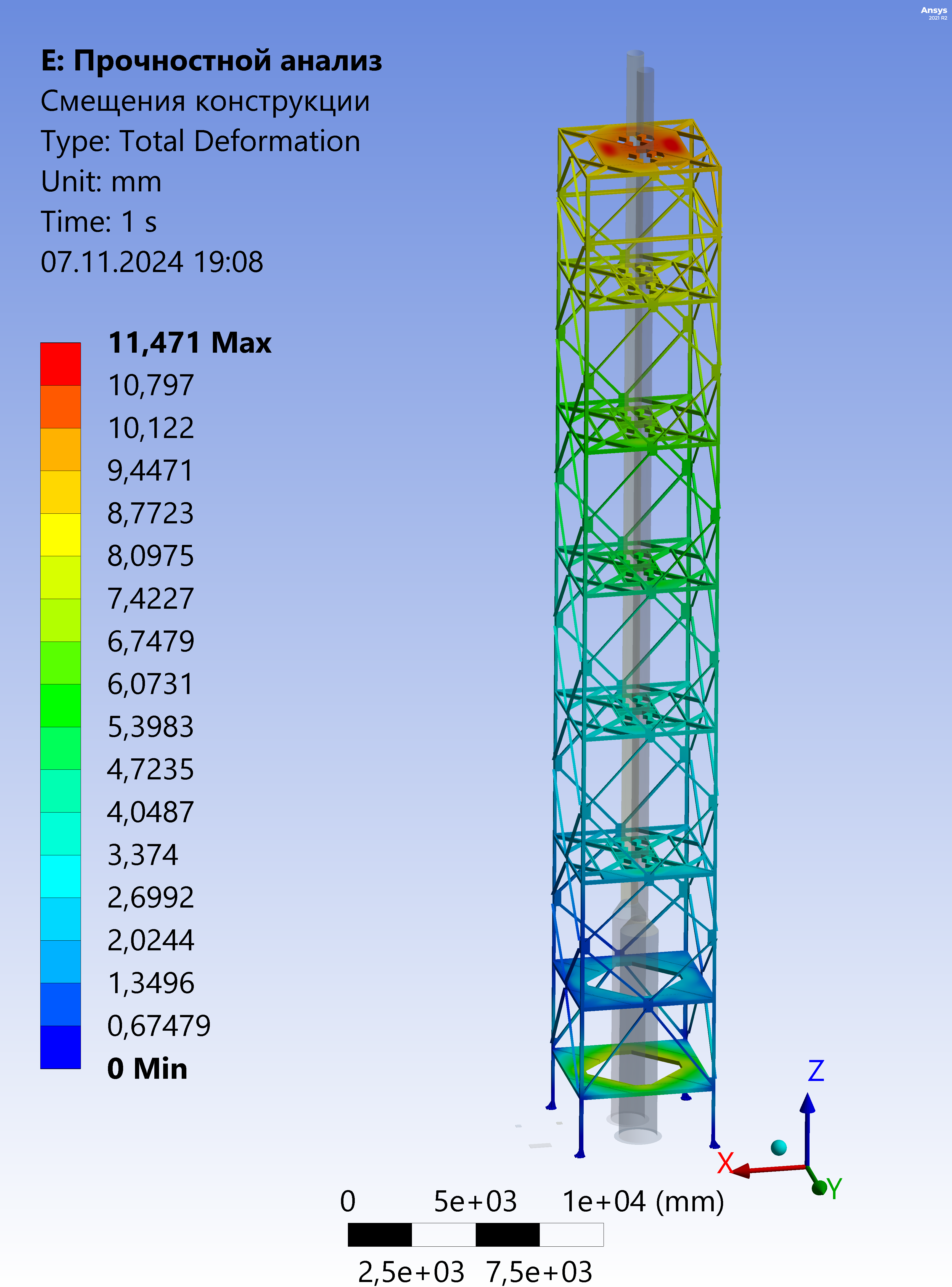The width and height of the screenshot is (952, 1287).
Task: Click the '11,471 Max' legend label
Action: coord(190,343)
